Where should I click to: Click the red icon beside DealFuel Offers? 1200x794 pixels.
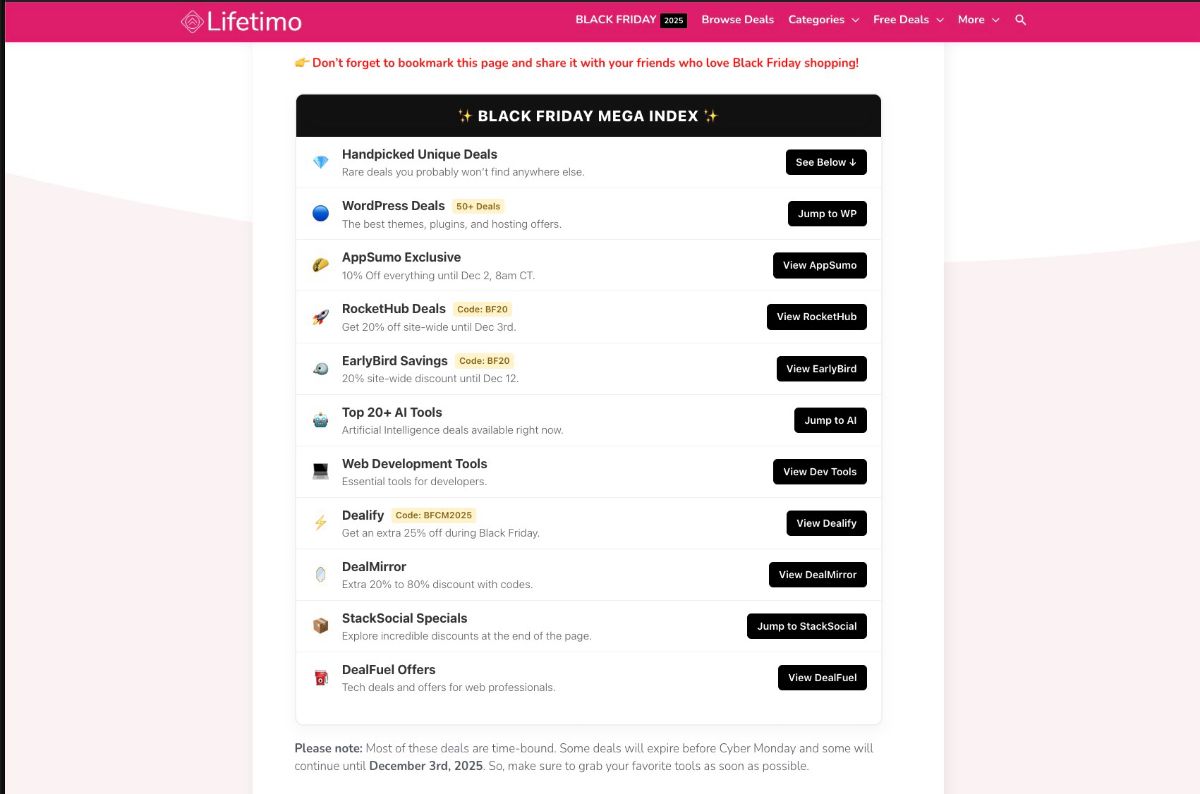coord(320,677)
